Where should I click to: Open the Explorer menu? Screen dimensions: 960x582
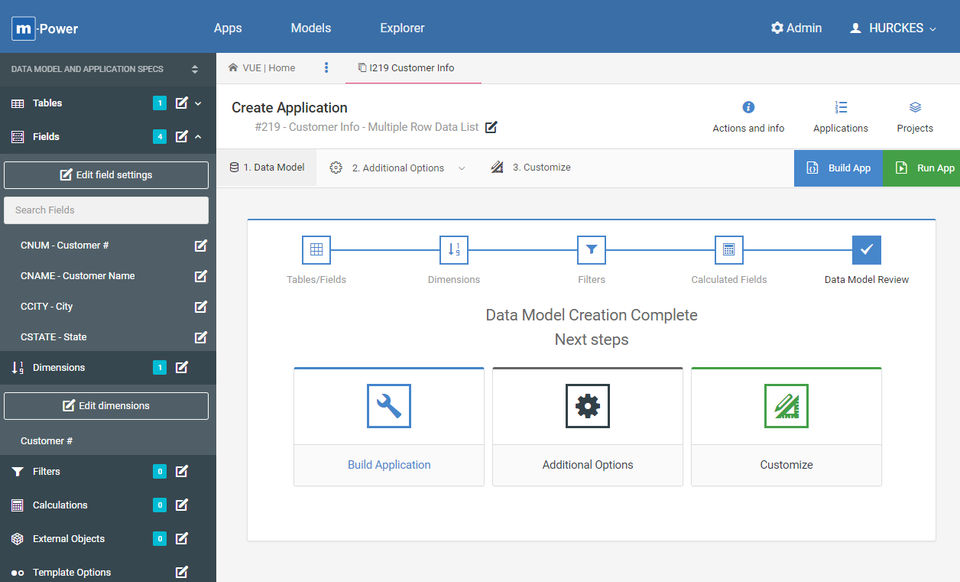[402, 28]
